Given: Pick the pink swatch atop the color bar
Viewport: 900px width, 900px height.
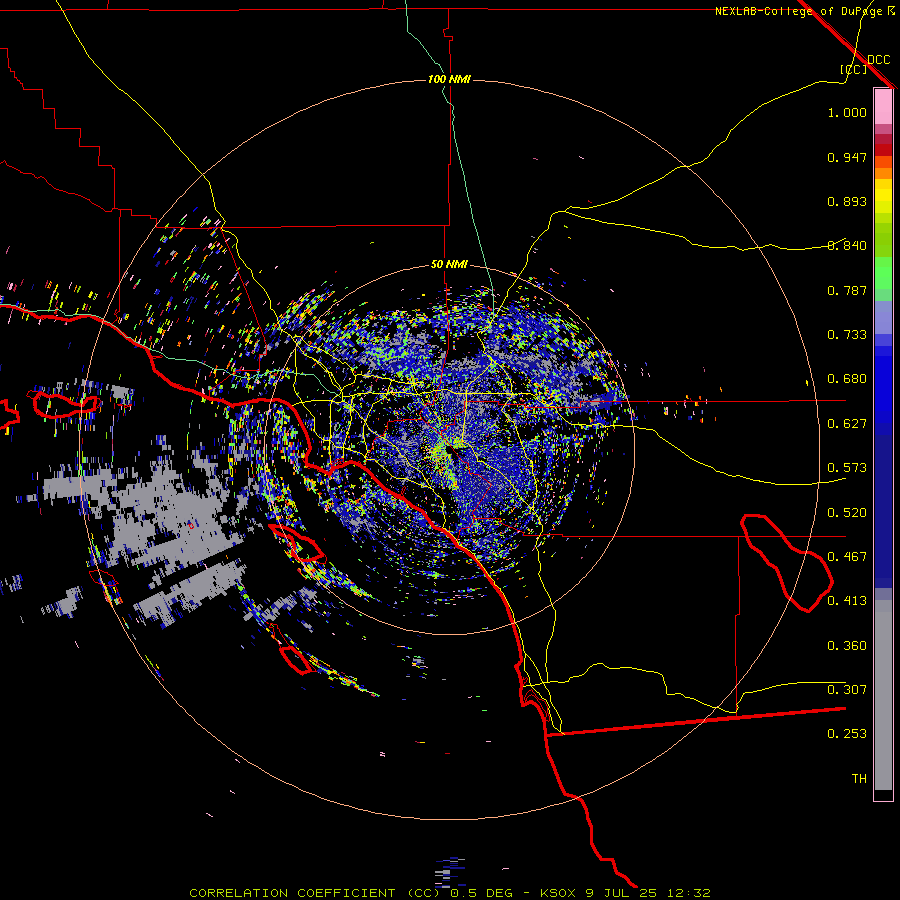Looking at the screenshot, I should [x=883, y=106].
